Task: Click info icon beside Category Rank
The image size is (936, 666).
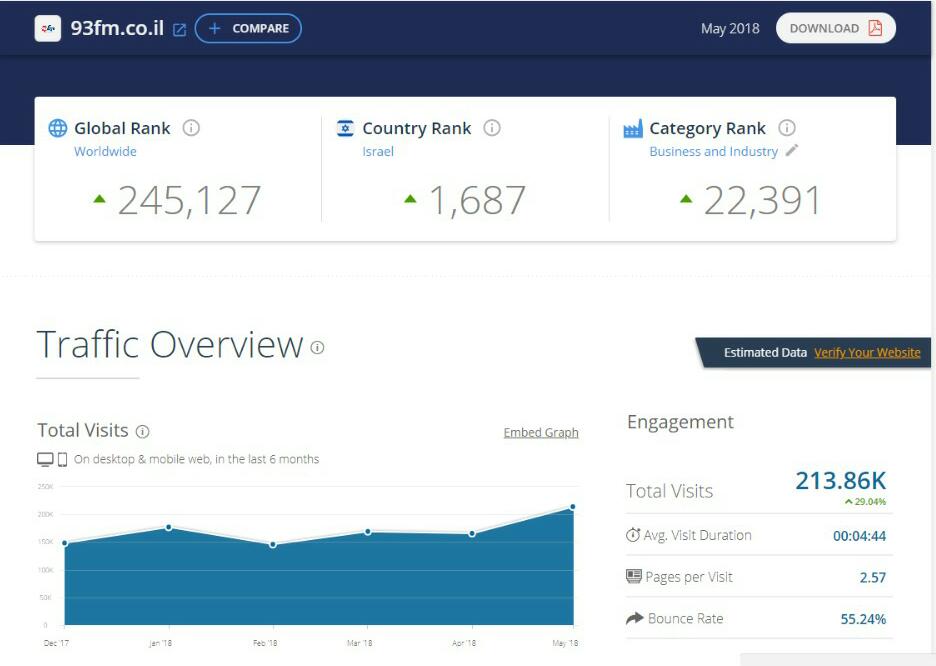Action: 787,128
